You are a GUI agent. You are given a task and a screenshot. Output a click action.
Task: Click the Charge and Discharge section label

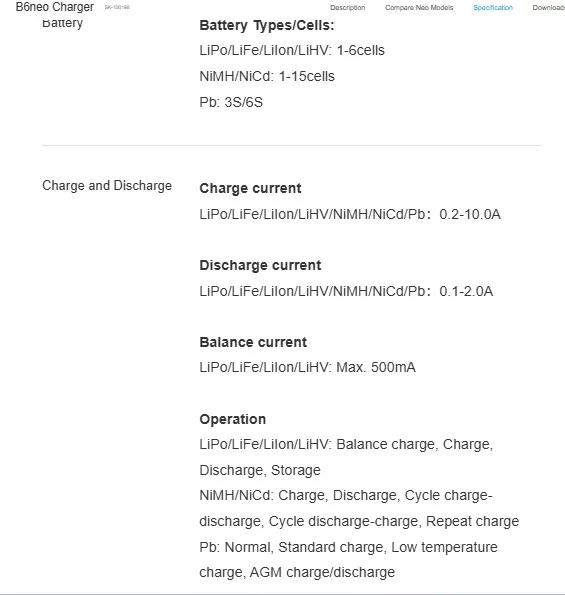pyautogui.click(x=107, y=186)
